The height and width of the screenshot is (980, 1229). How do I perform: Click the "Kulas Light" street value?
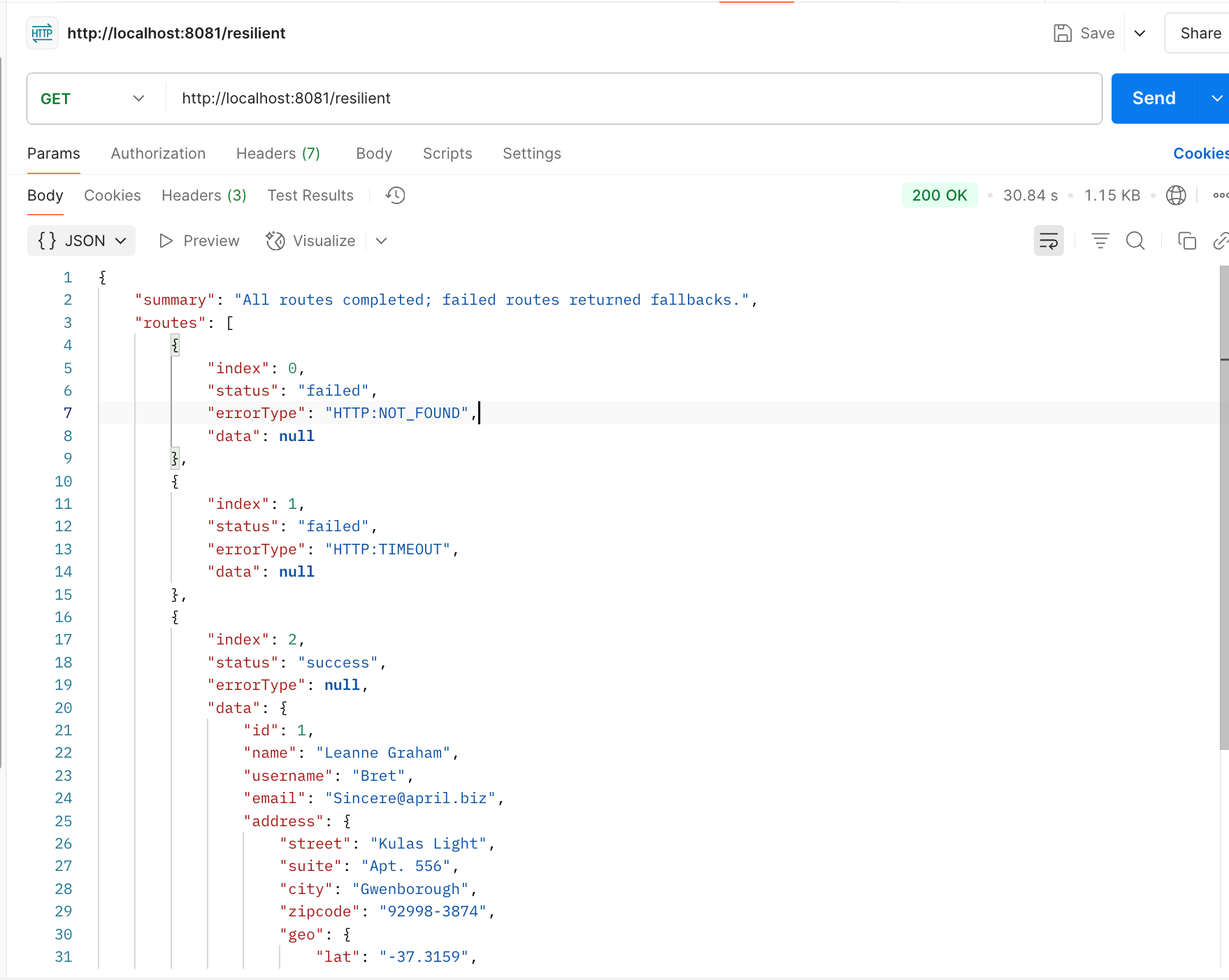pyautogui.click(x=429, y=844)
